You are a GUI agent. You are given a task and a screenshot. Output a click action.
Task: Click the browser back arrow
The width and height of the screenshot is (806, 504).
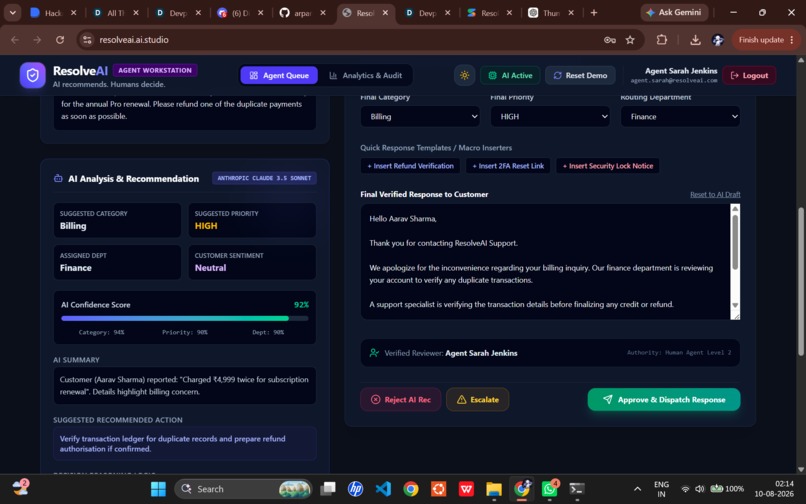click(x=15, y=40)
